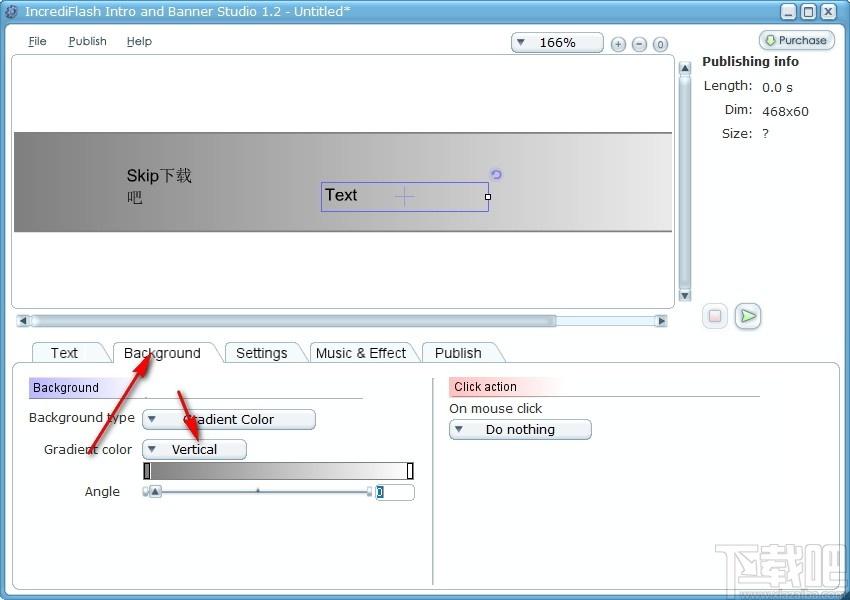This screenshot has height=600, width=850.
Task: Click the Text box resize handle
Action: click(488, 197)
